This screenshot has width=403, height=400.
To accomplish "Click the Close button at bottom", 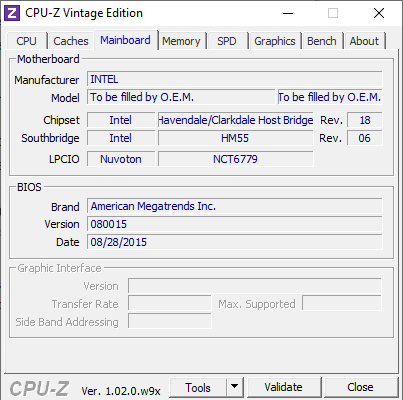I will point(360,387).
